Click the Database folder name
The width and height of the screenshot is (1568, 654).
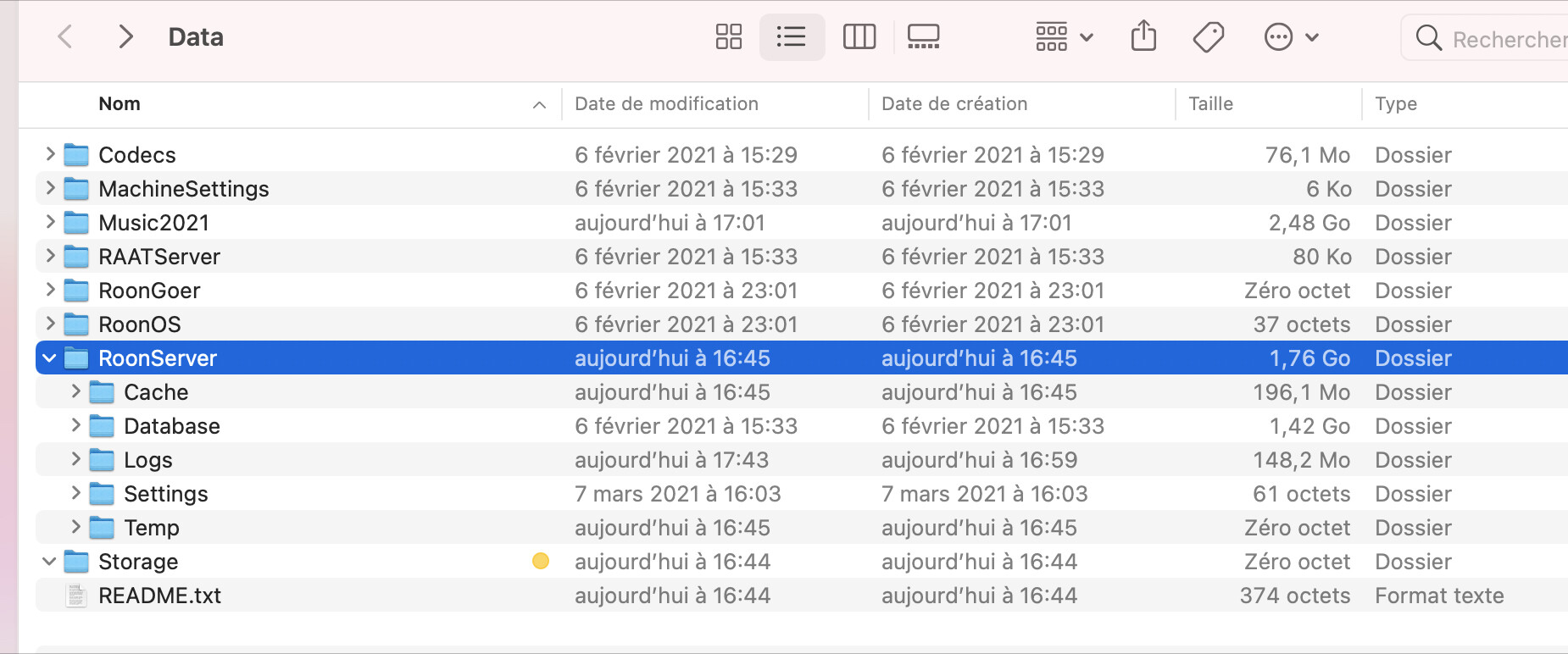172,426
